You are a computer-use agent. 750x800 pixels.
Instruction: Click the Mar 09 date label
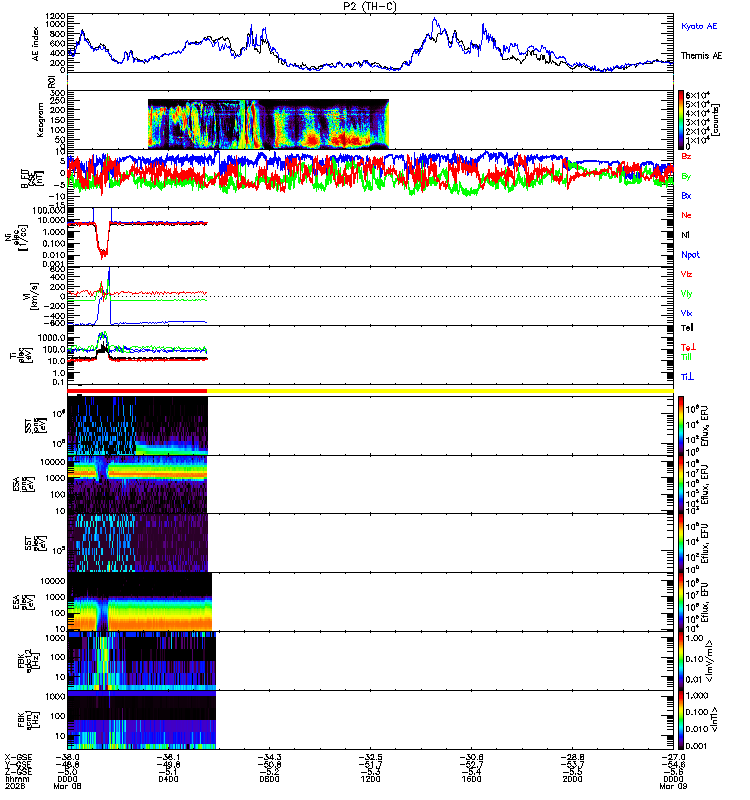(x=673, y=786)
